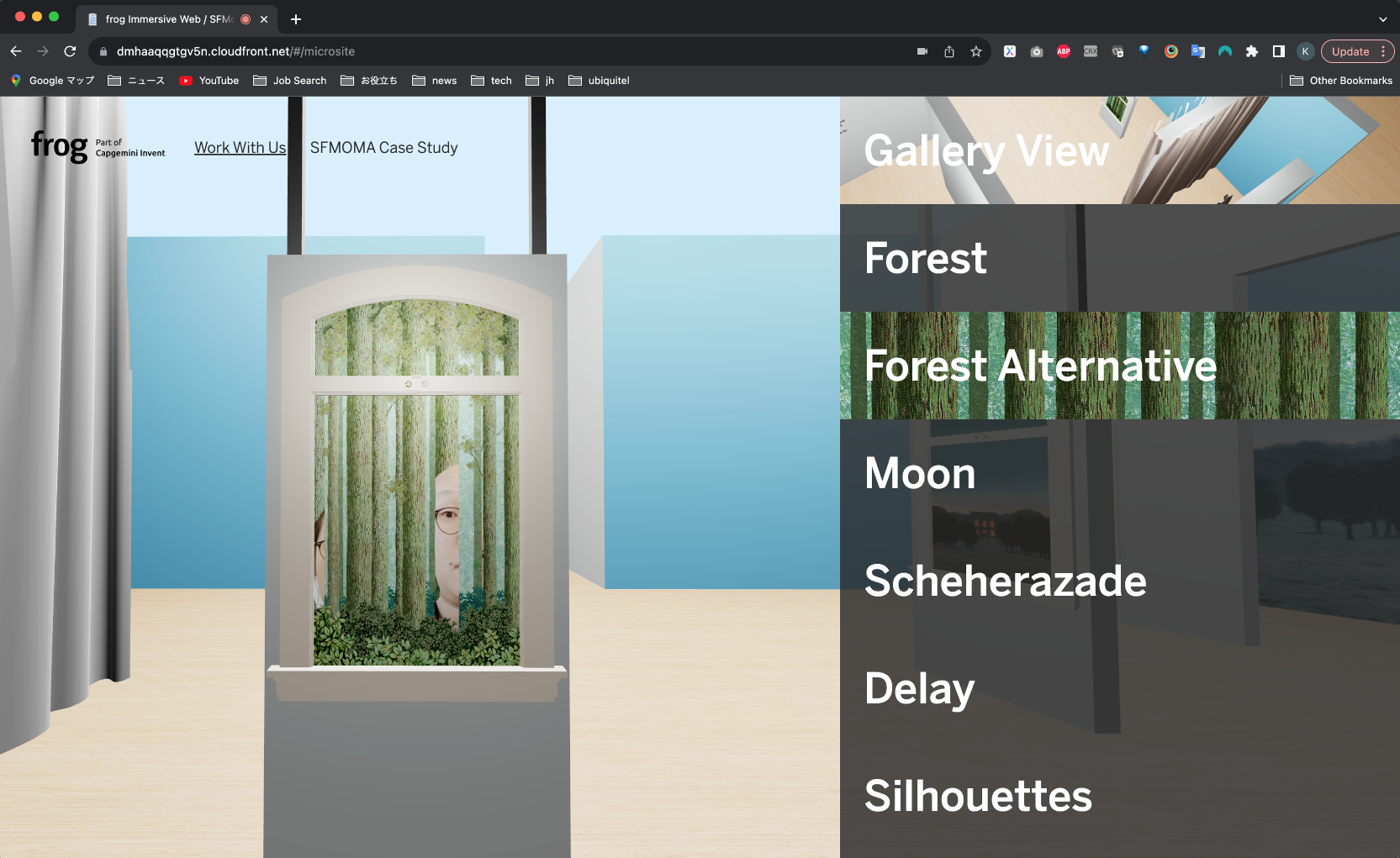Open the ニュース bookmark folder
Screen dimensions: 1400x858
(x=136, y=81)
